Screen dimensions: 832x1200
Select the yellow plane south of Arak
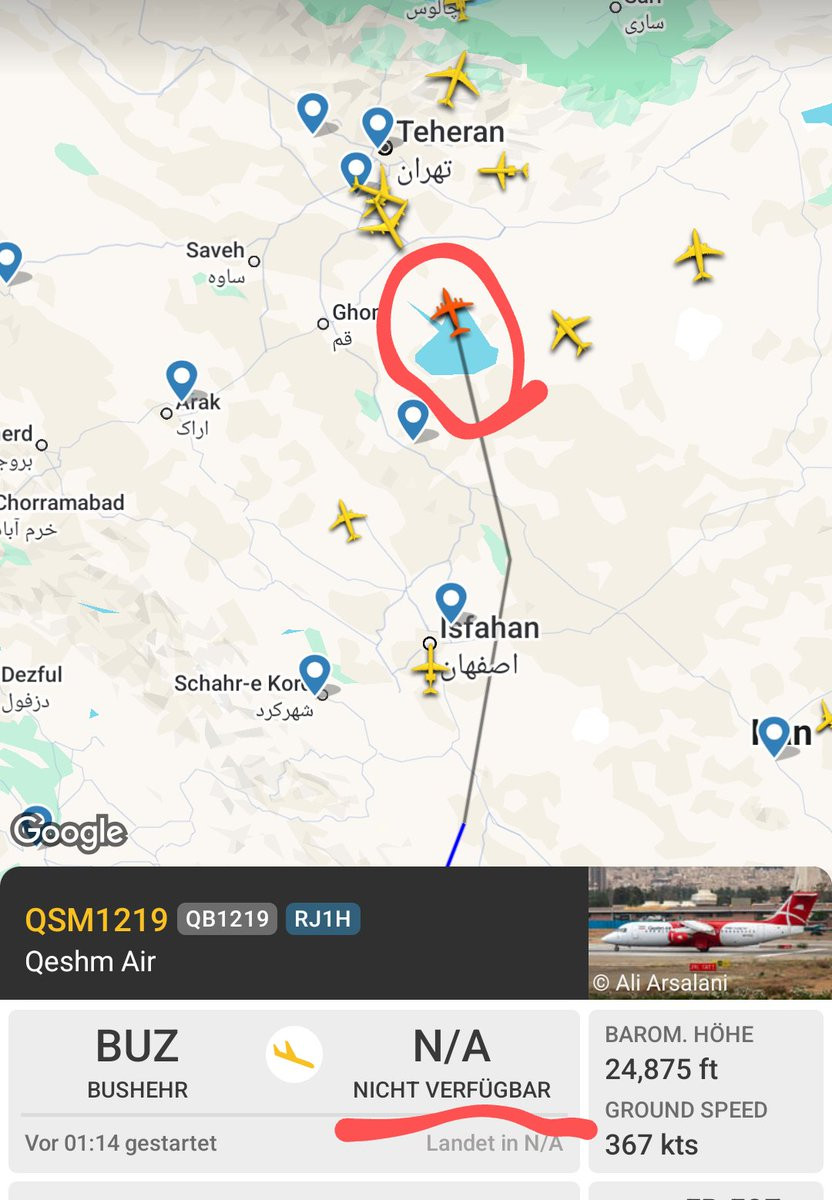tap(348, 520)
